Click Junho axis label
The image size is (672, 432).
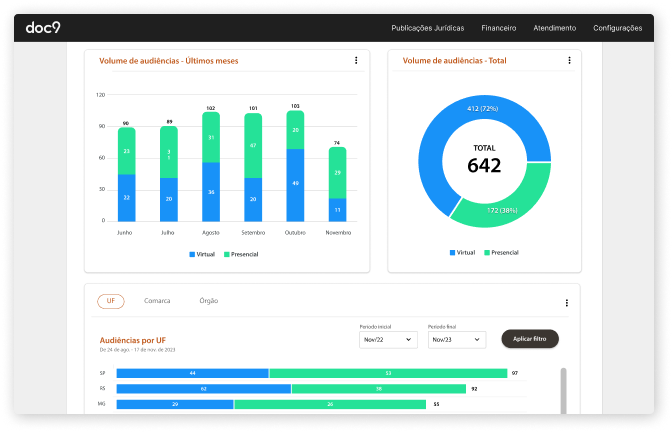point(125,233)
